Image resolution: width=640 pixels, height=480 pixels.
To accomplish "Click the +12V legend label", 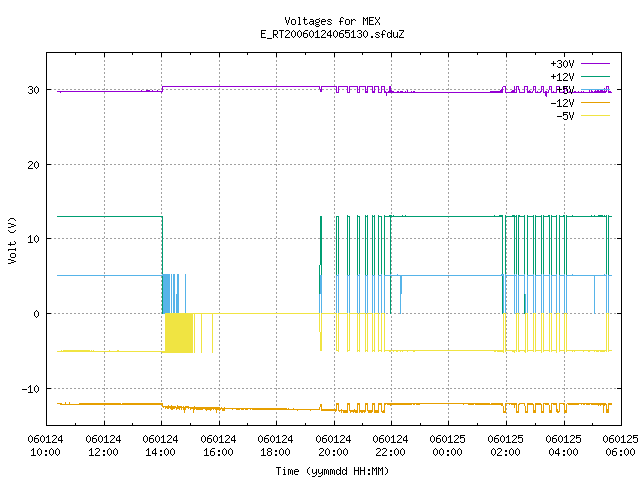I will point(562,77).
